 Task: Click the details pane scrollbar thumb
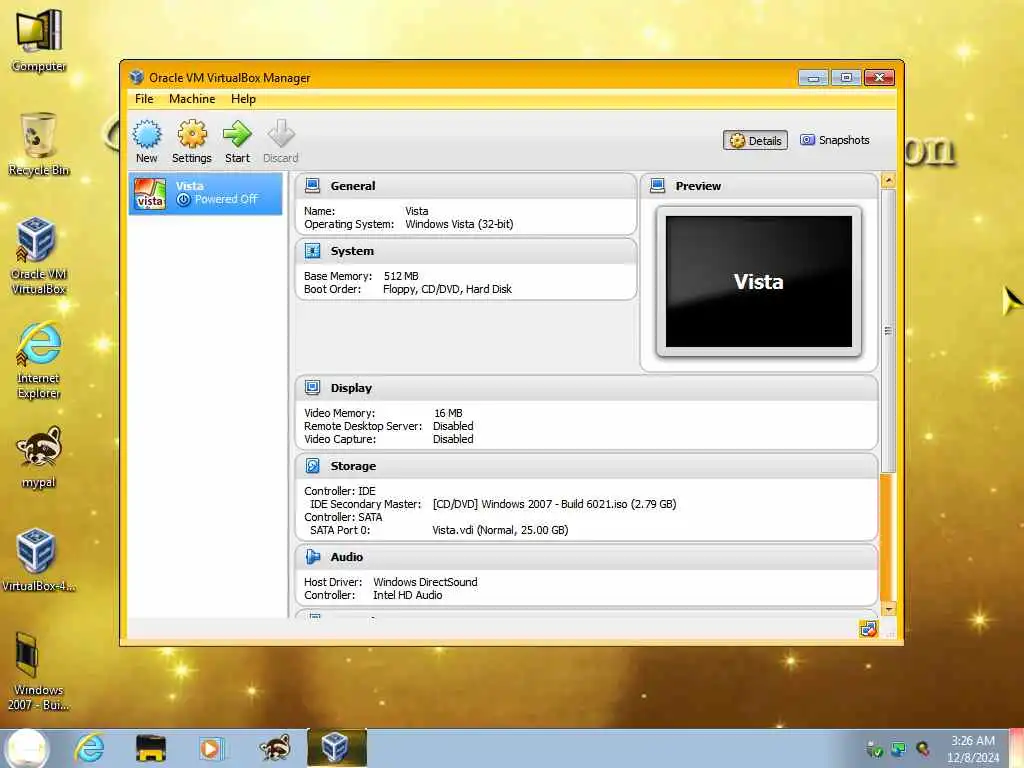(x=888, y=330)
